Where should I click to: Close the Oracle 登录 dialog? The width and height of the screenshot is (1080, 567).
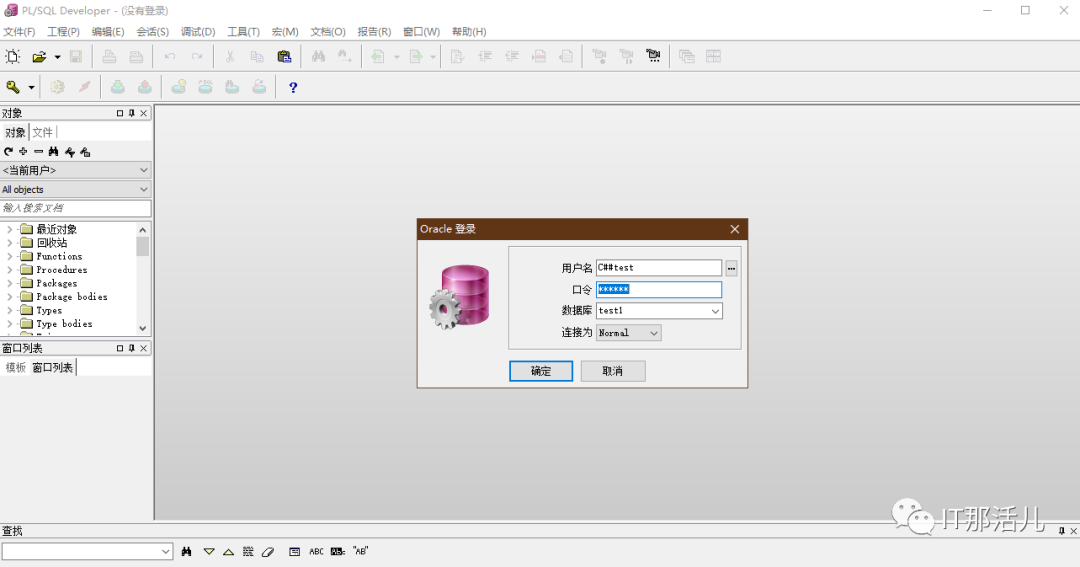734,229
